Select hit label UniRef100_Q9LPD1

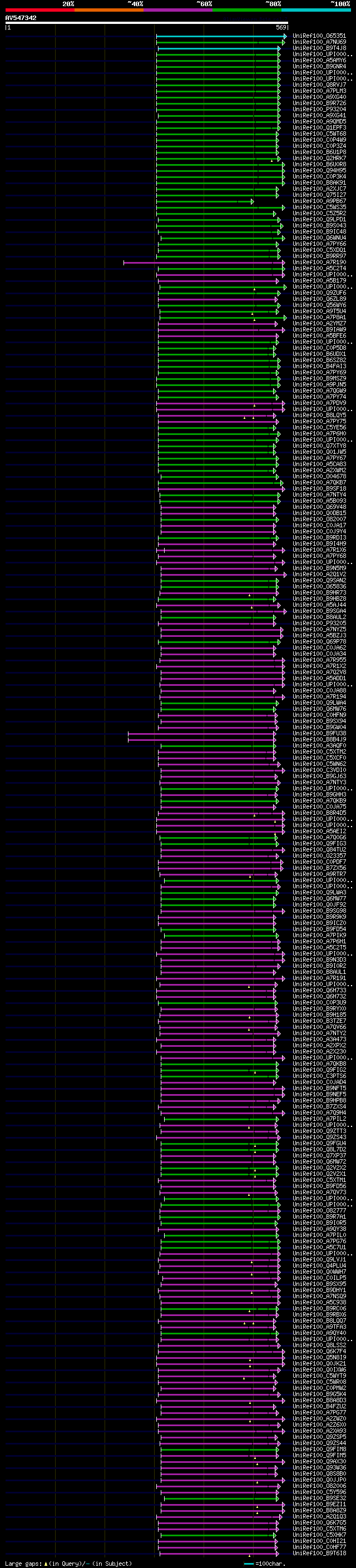click(319, 219)
